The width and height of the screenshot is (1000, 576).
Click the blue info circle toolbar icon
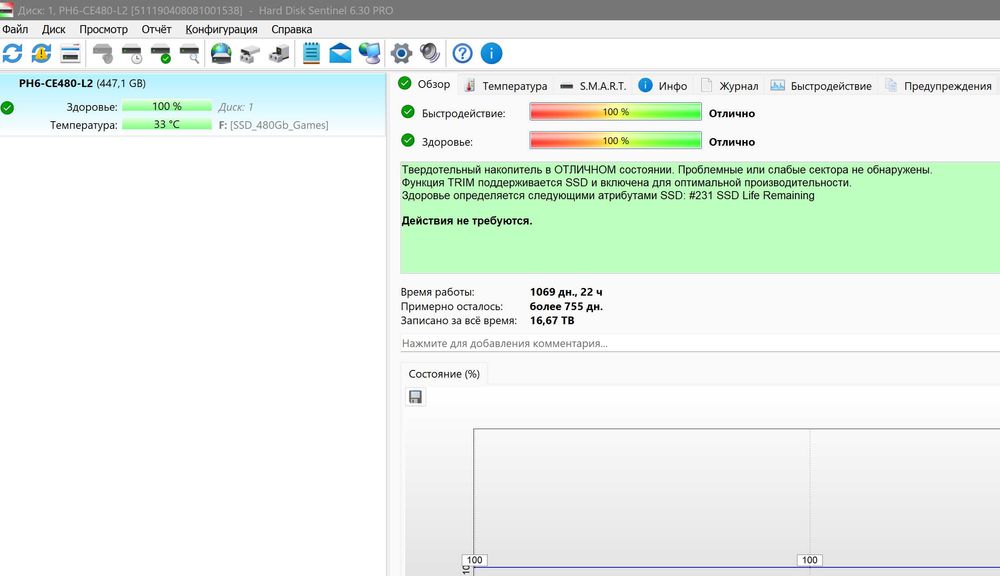[x=491, y=54]
